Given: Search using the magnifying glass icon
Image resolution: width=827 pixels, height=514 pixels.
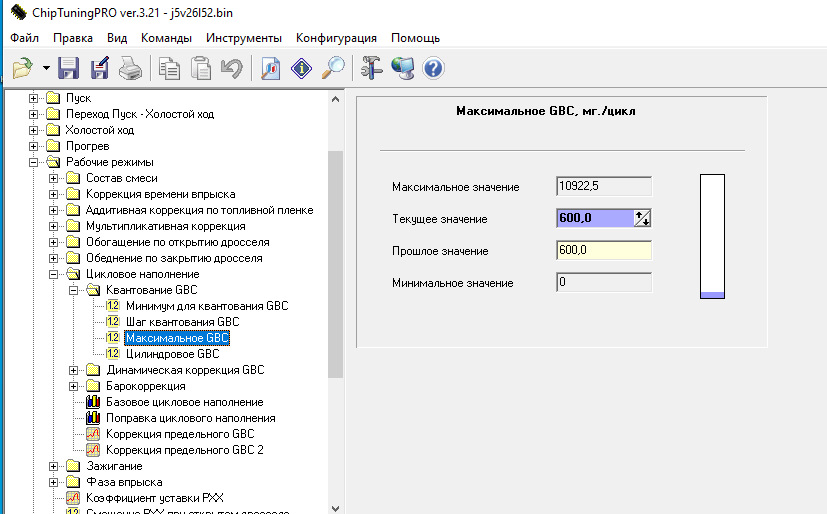Looking at the screenshot, I should coord(333,69).
